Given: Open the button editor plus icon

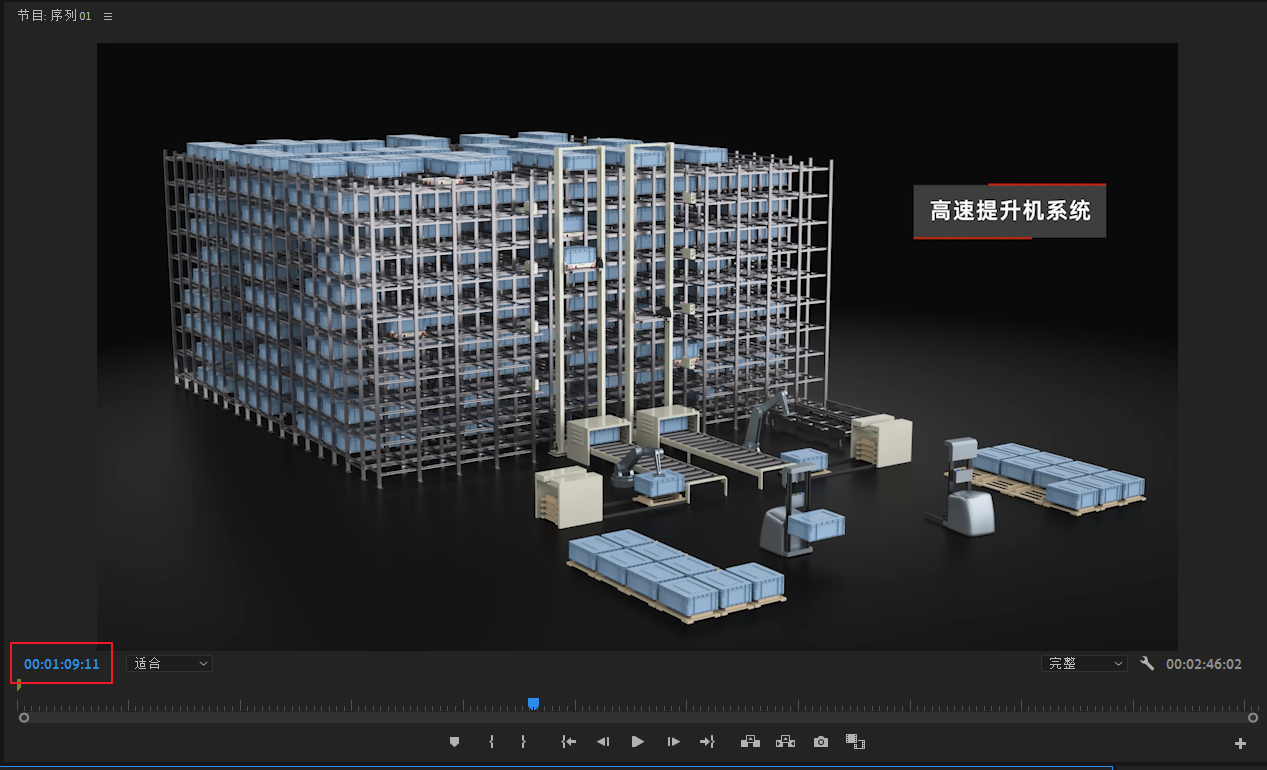Looking at the screenshot, I should click(x=1241, y=743).
